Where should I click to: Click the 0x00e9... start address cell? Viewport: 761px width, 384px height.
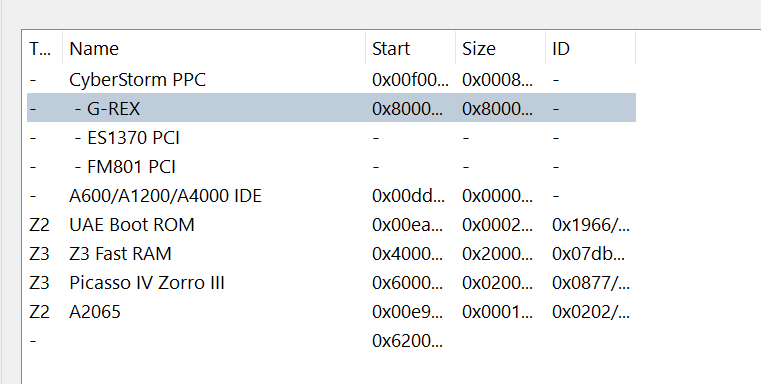click(407, 312)
